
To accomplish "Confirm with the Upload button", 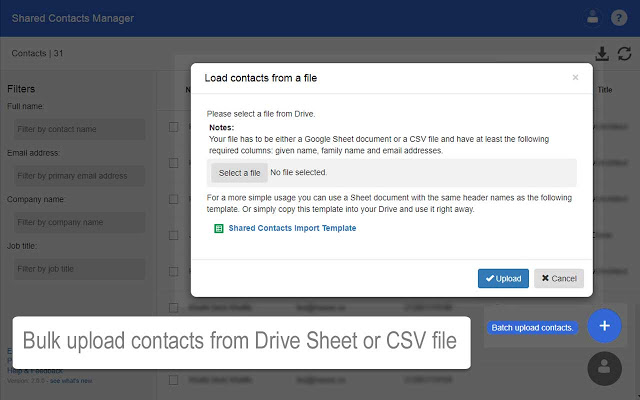I will point(503,278).
